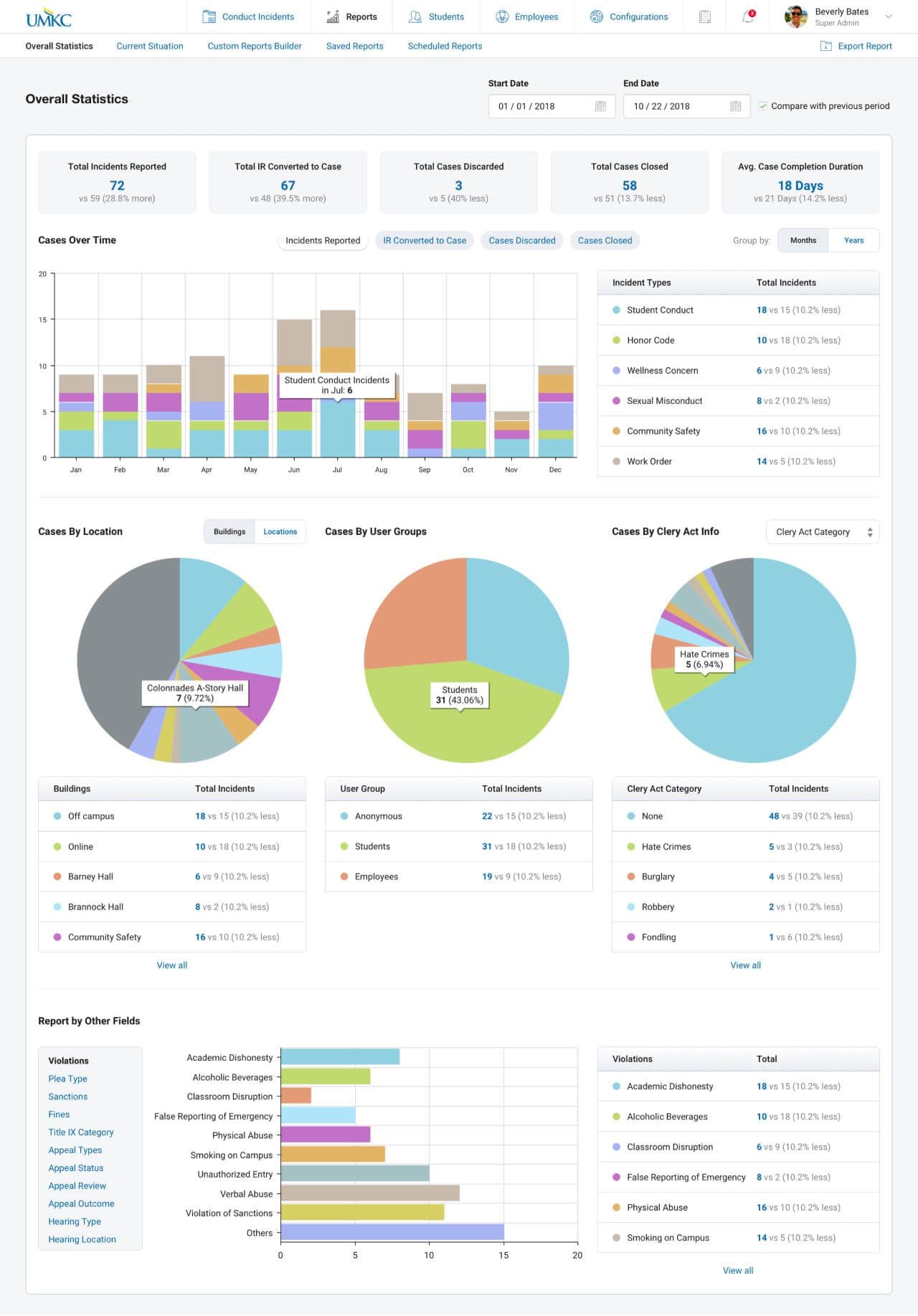Show cases by Buildings

click(x=229, y=531)
